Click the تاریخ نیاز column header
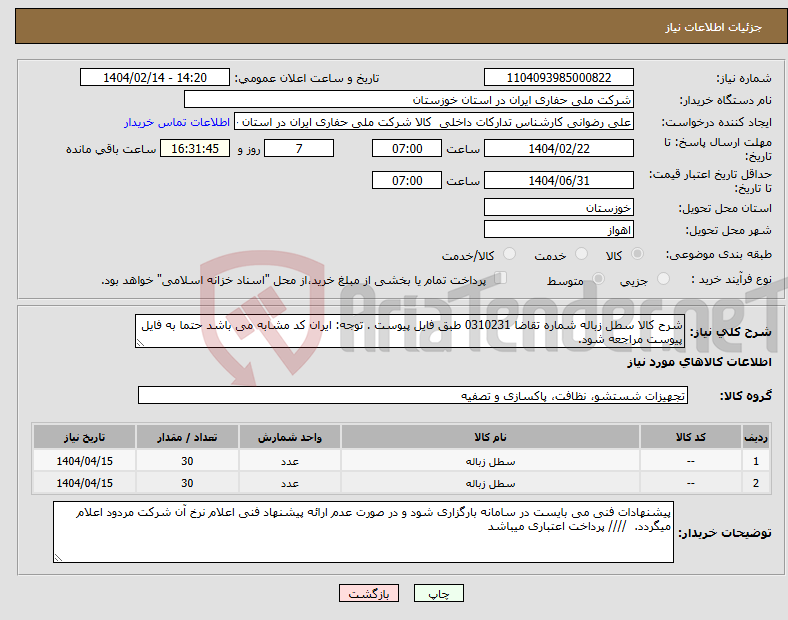788x620 pixels. pyautogui.click(x=84, y=437)
